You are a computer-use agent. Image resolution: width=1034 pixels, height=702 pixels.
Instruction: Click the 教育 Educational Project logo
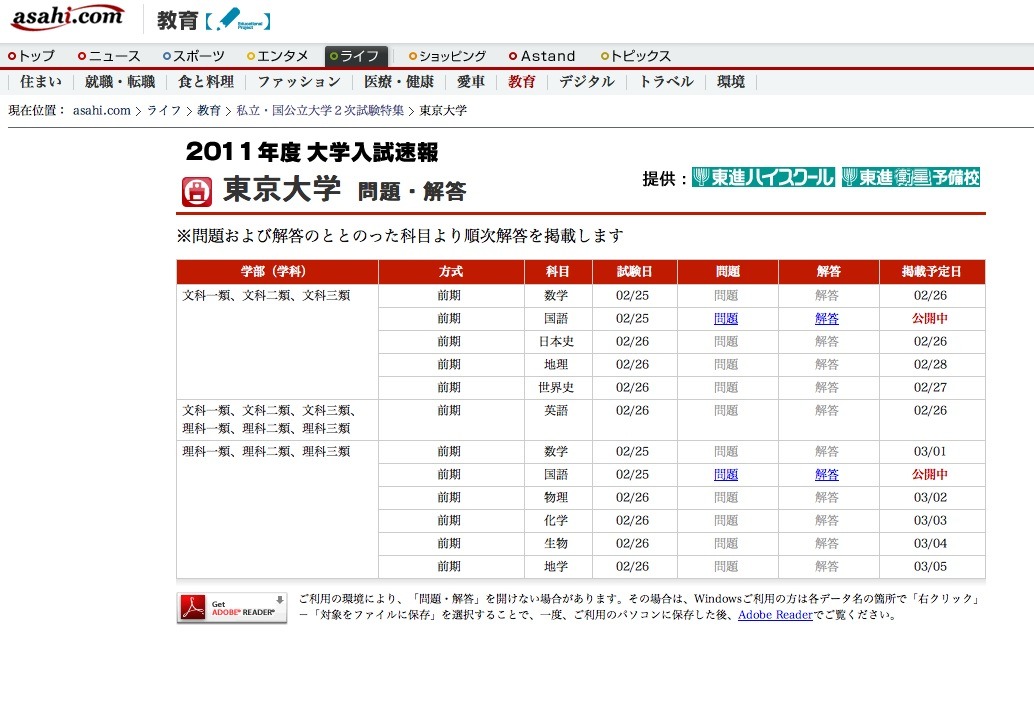[213, 19]
